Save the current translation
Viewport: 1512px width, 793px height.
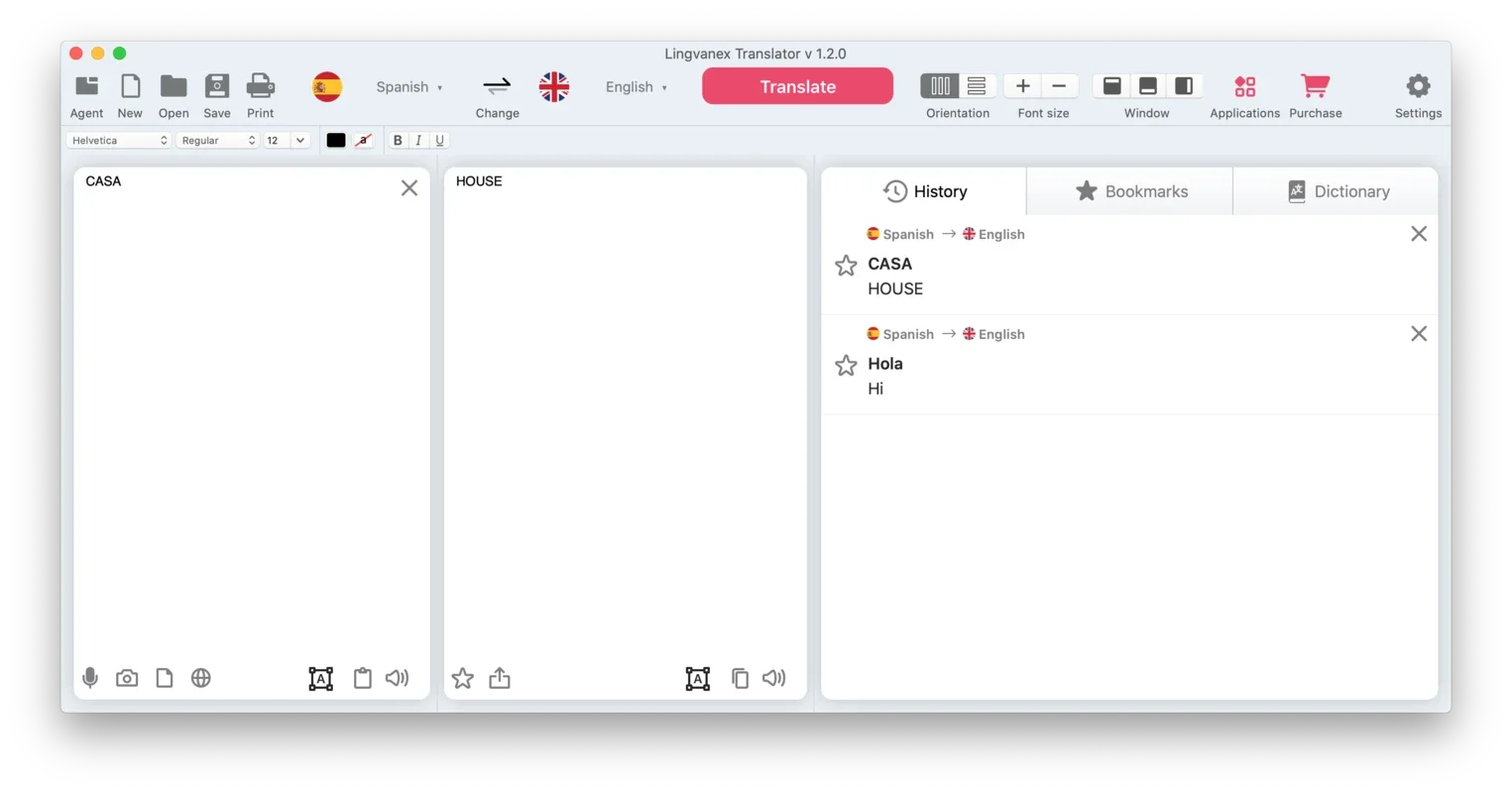point(217,86)
